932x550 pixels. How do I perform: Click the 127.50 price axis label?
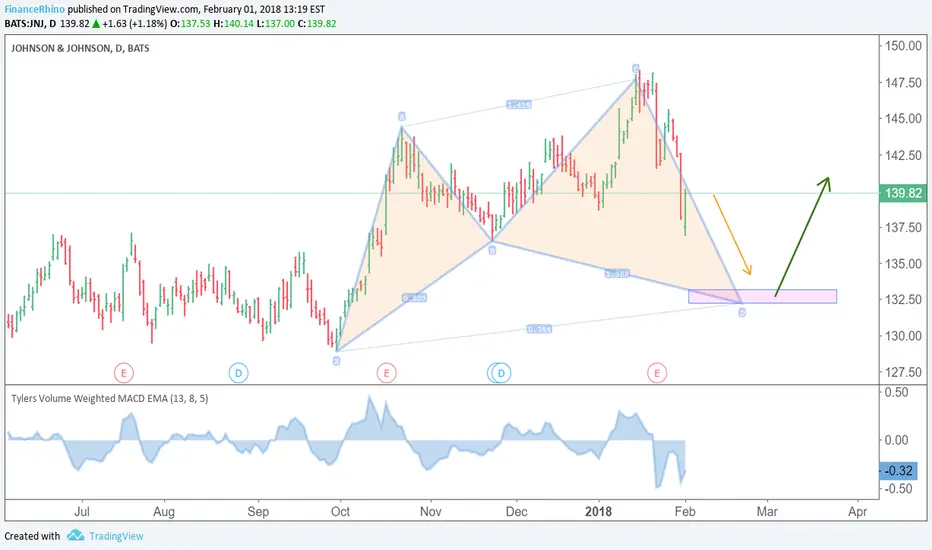[903, 372]
